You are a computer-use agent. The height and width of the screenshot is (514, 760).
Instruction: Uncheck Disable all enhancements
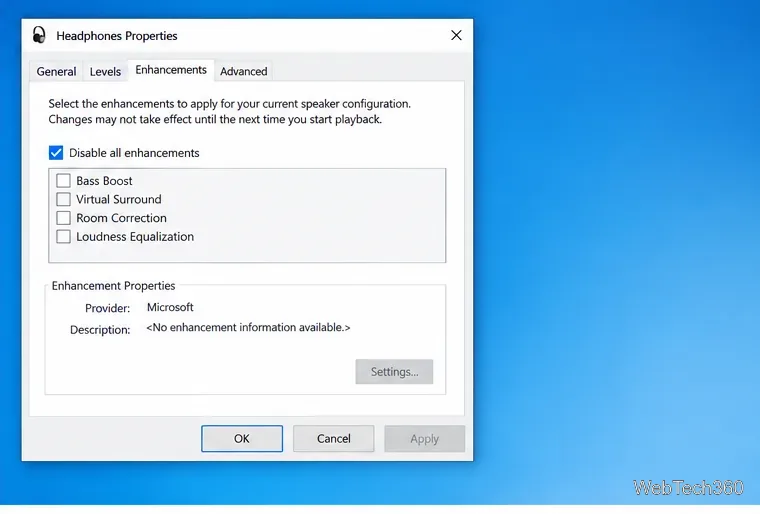tap(56, 153)
